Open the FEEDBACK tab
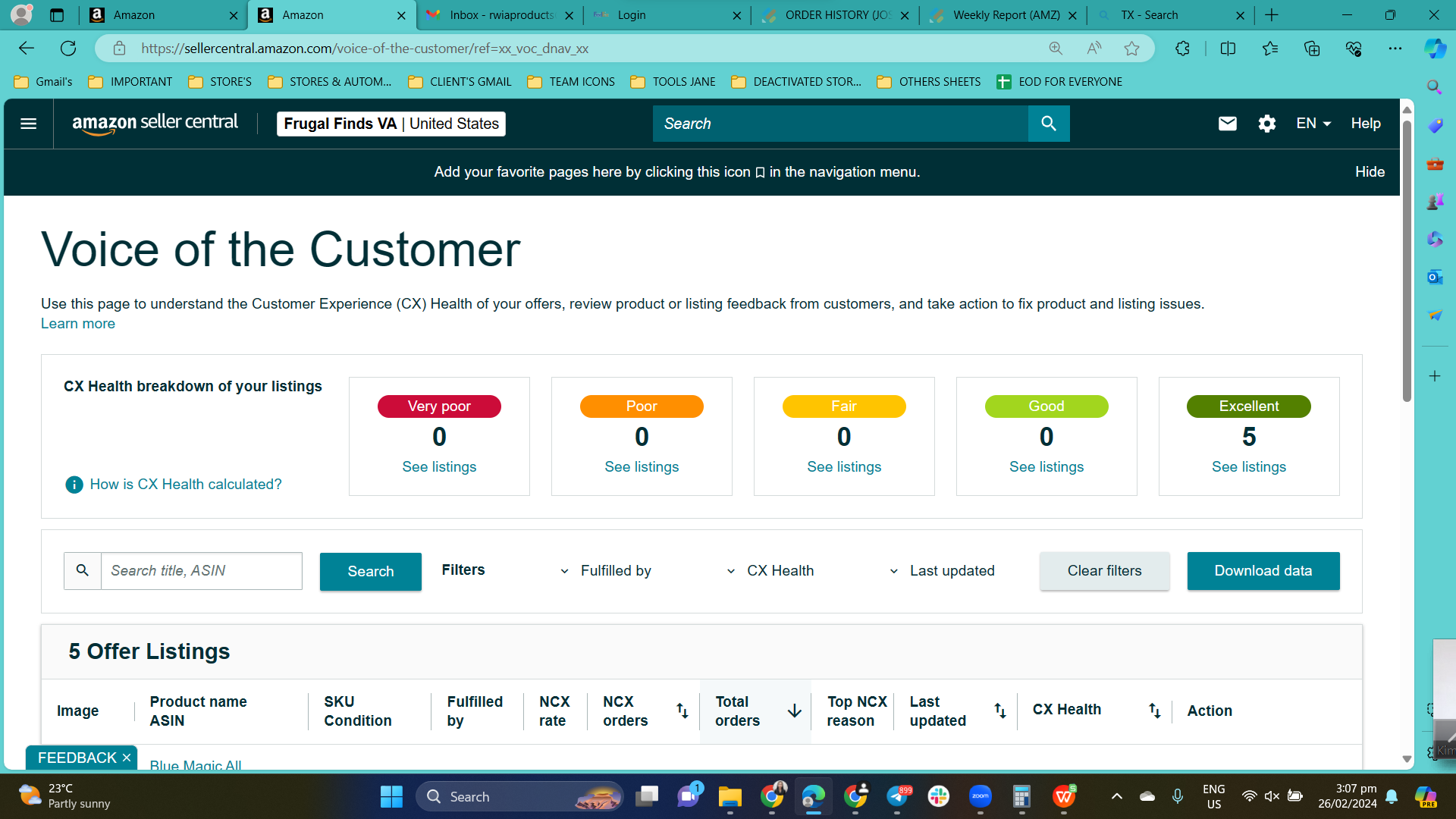The height and width of the screenshot is (819, 1456). tap(77, 758)
